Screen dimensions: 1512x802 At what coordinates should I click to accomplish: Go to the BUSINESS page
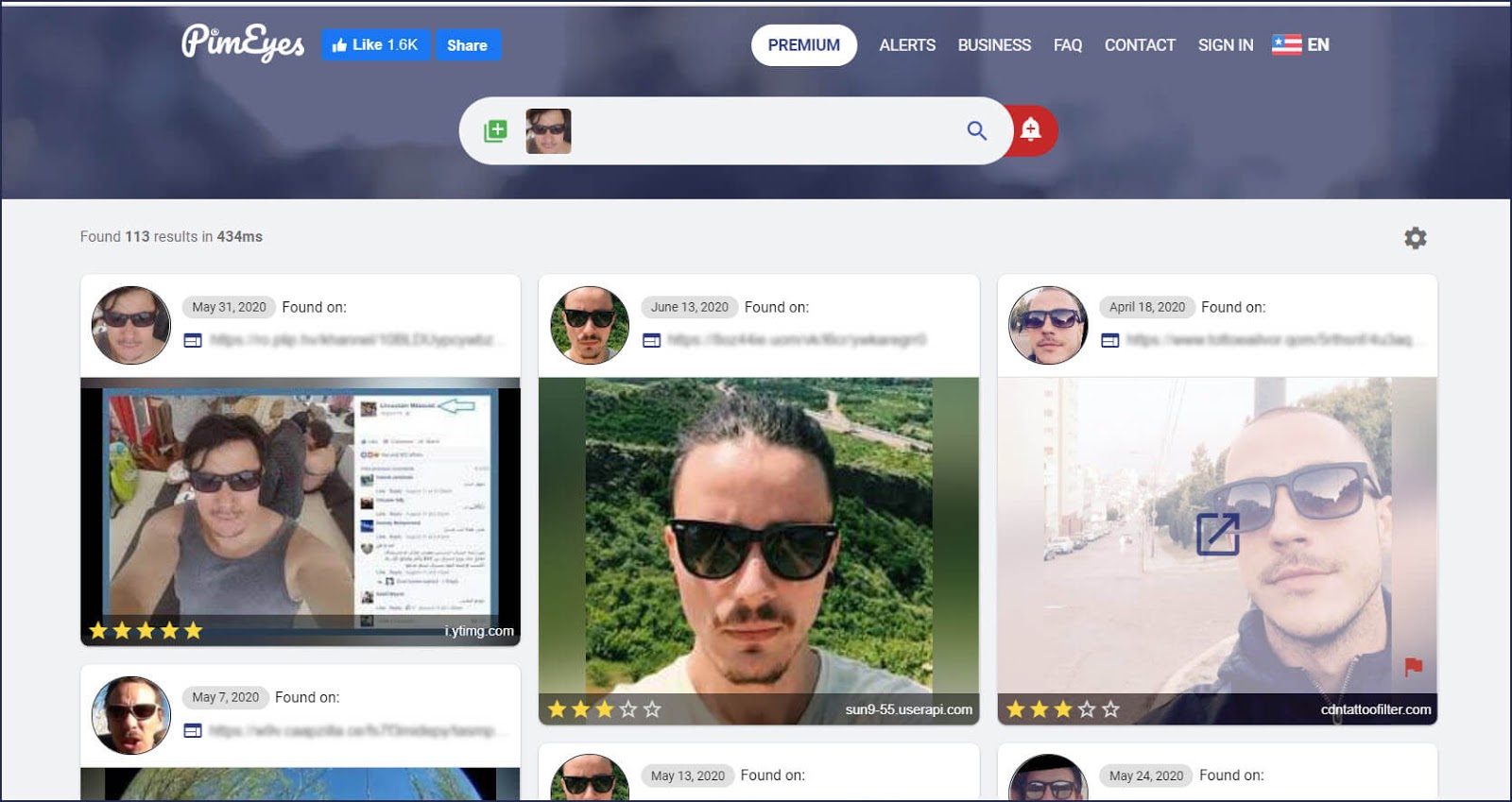pyautogui.click(x=994, y=45)
